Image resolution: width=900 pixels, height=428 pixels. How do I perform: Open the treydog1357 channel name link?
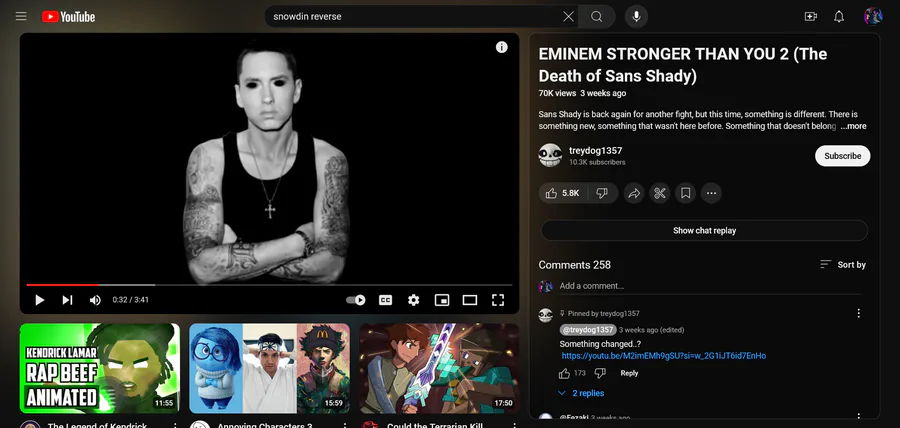click(x=596, y=150)
